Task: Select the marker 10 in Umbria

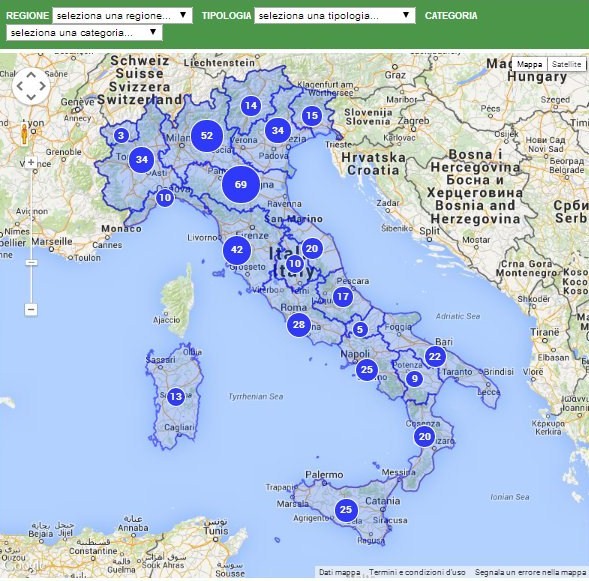Action: pyautogui.click(x=295, y=264)
